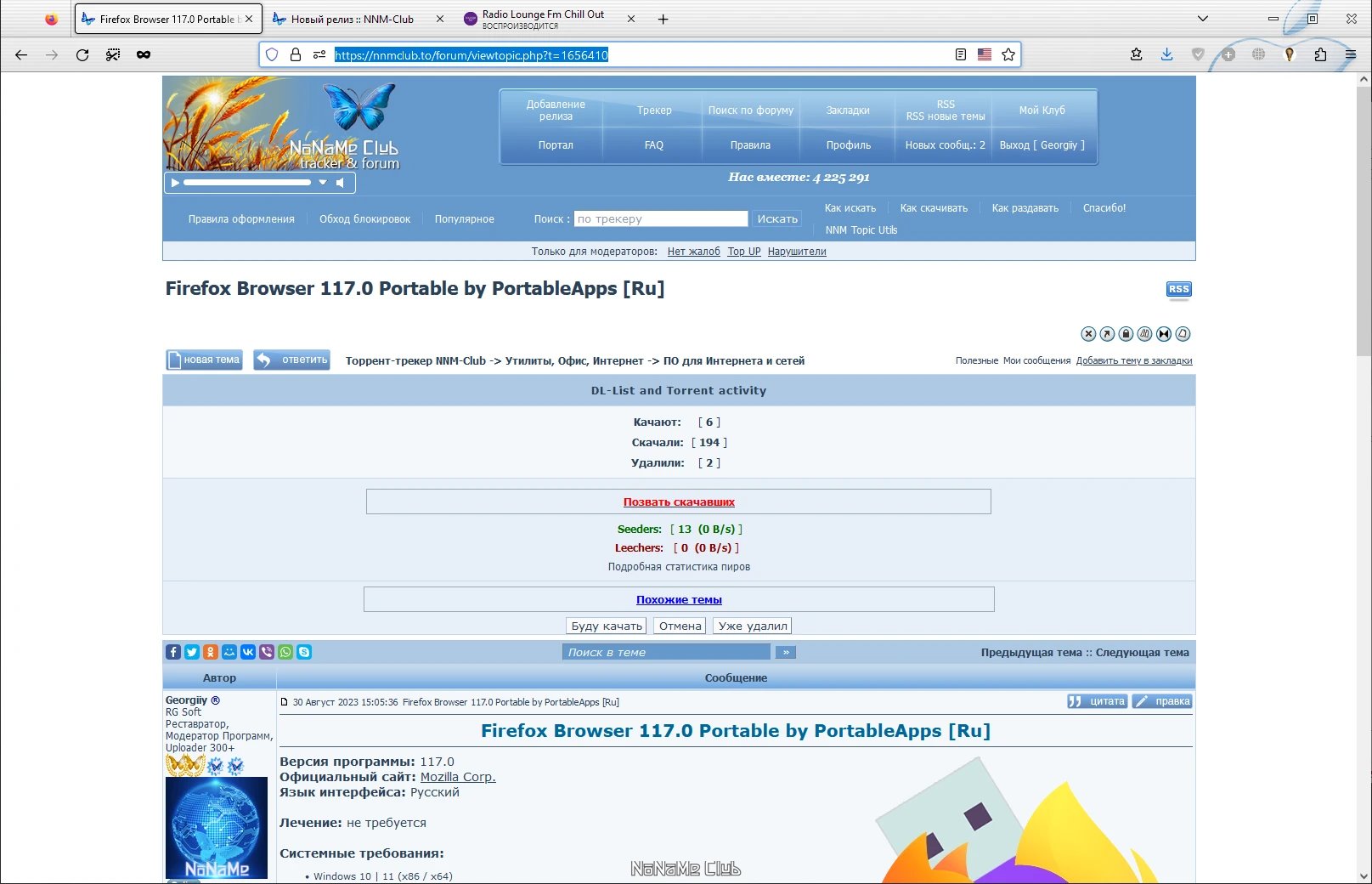The height and width of the screenshot is (884, 1372).
Task: Click the lock topic moderator icon
Action: tap(1126, 334)
